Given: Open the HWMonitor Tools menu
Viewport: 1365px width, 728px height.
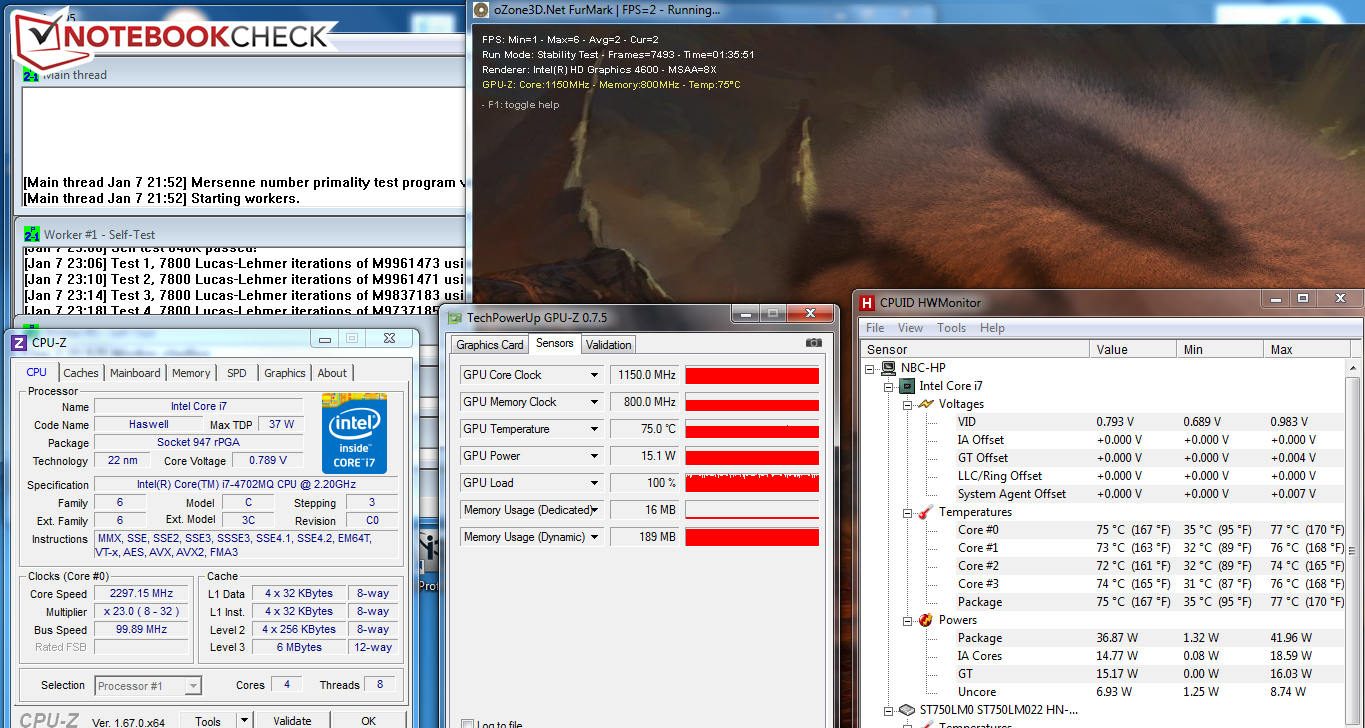Looking at the screenshot, I should 951,328.
